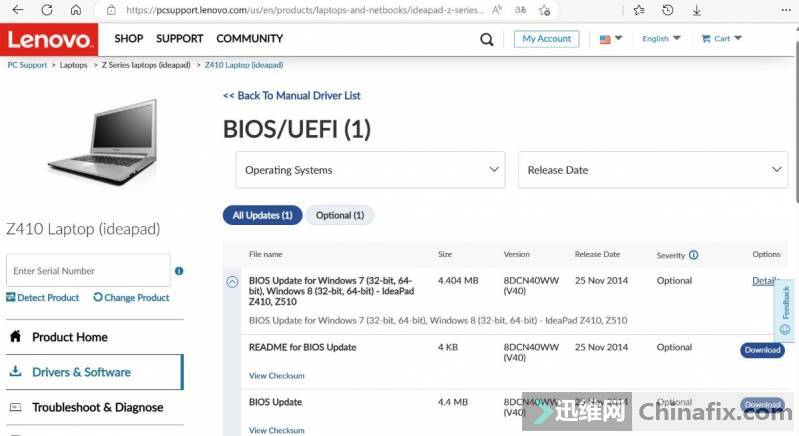This screenshot has width=799, height=436.
Task: Click the 4.404 MB size value
Action: click(458, 281)
